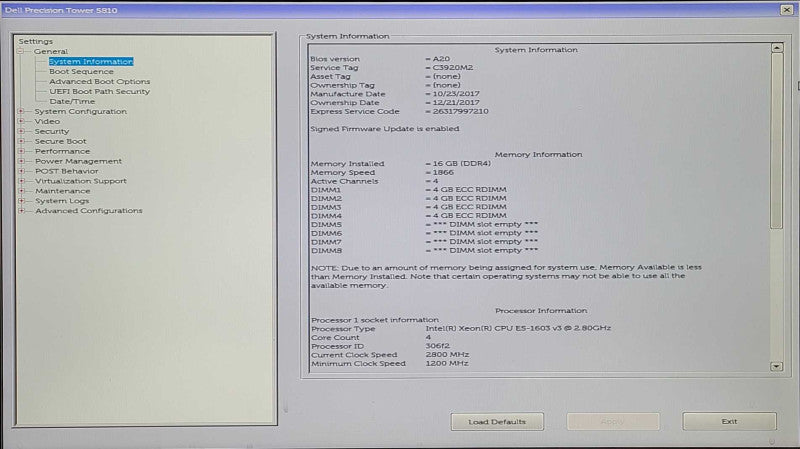The image size is (800, 449).
Task: Select the Virtualization Support label
Action: [81, 181]
